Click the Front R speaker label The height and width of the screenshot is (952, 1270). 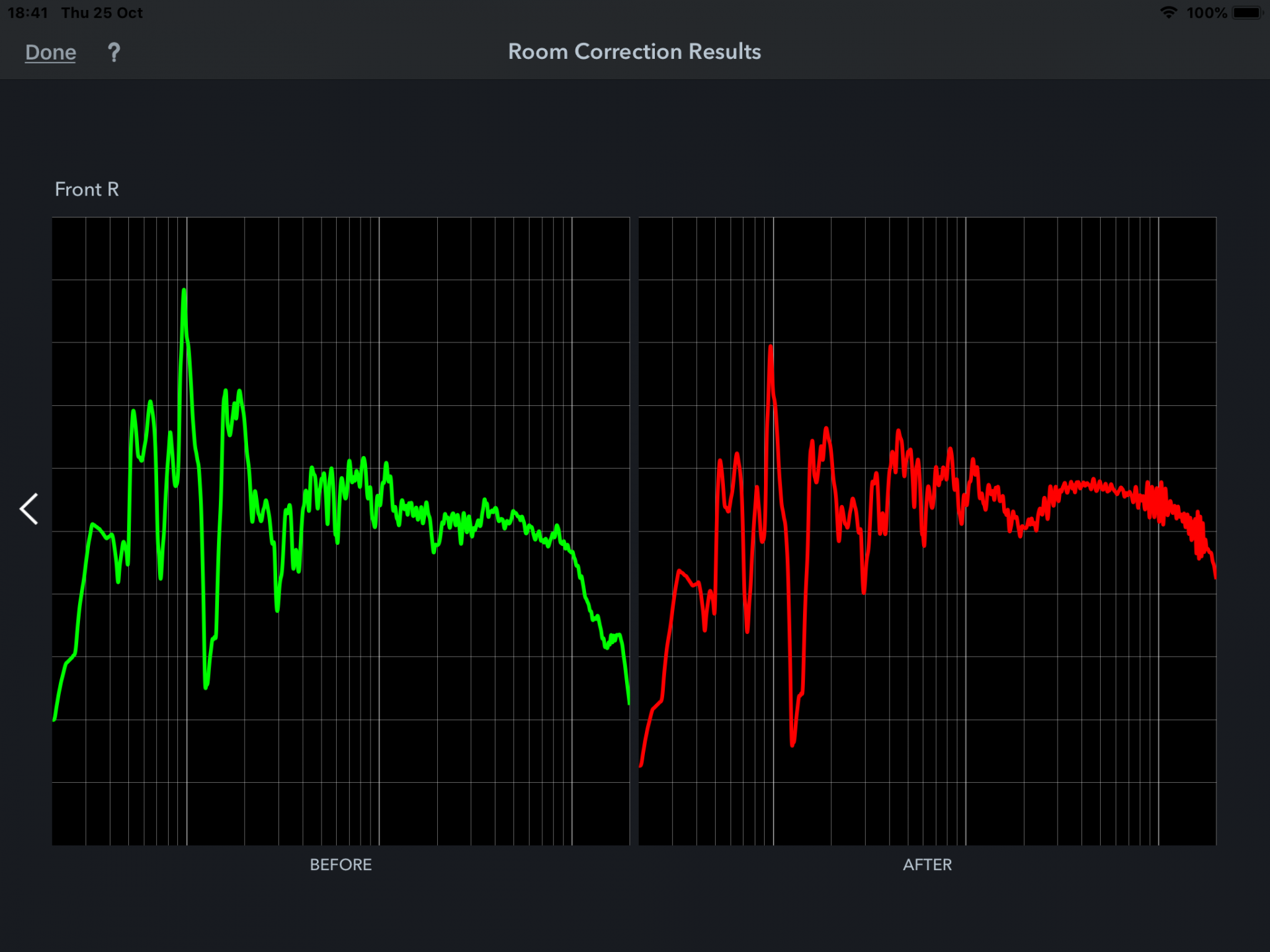tap(87, 190)
